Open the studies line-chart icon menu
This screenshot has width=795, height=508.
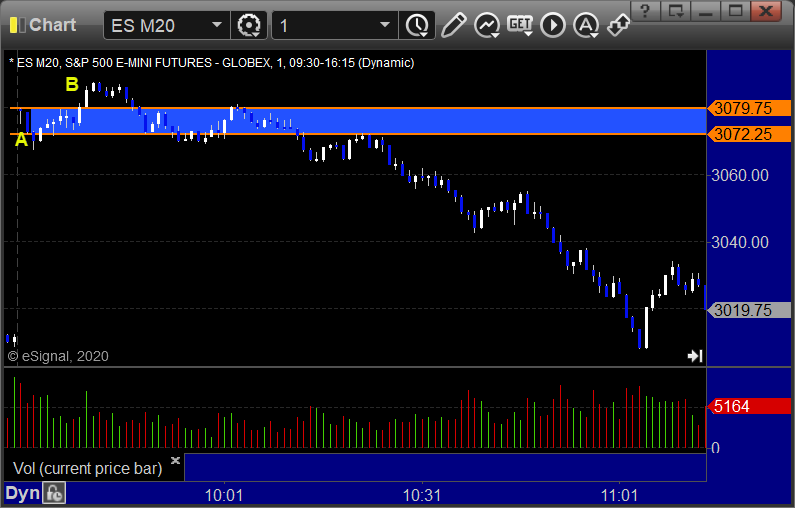(487, 25)
